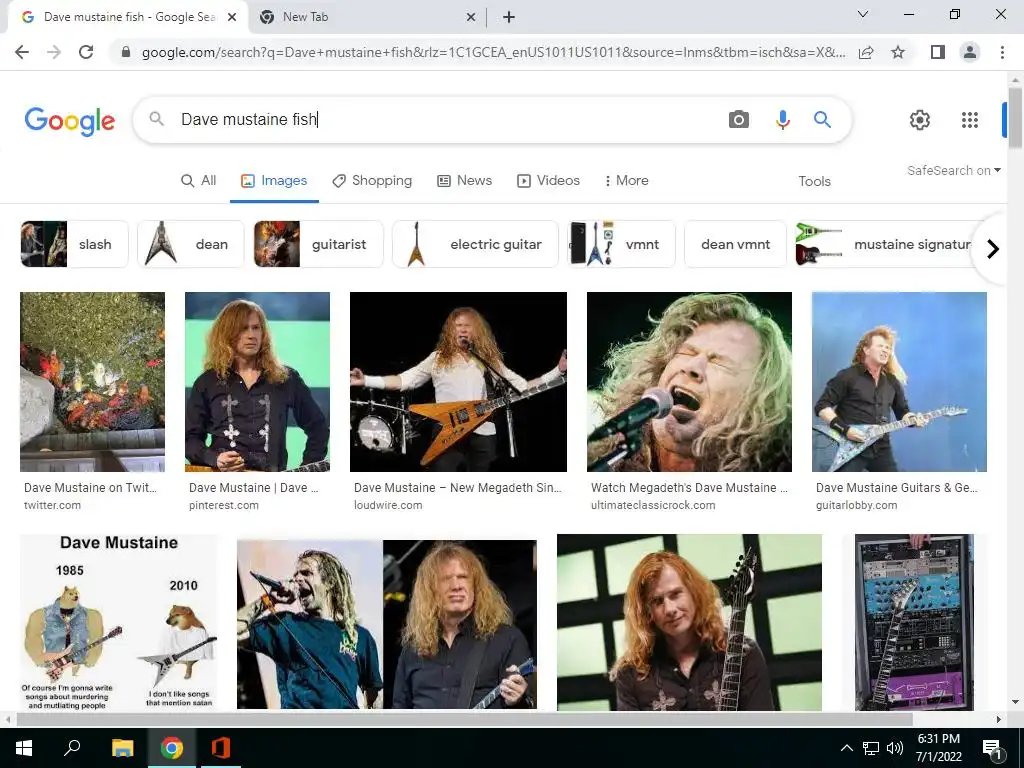
Task: Open the Chrome profile avatar
Action: pos(970,52)
